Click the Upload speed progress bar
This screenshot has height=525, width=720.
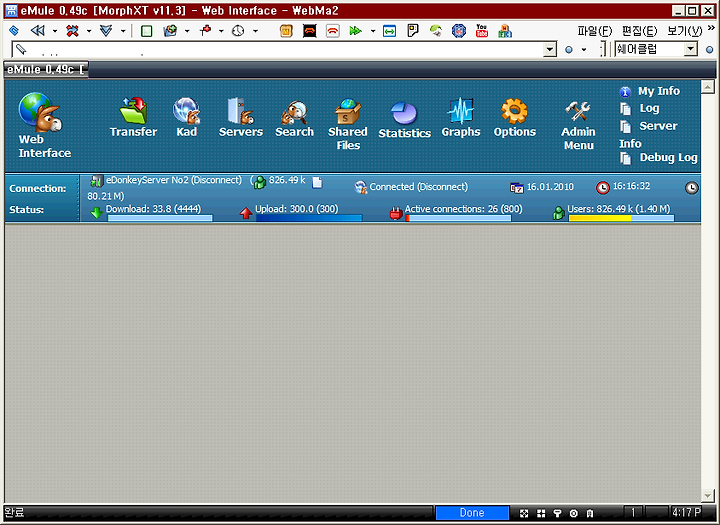coord(309,218)
